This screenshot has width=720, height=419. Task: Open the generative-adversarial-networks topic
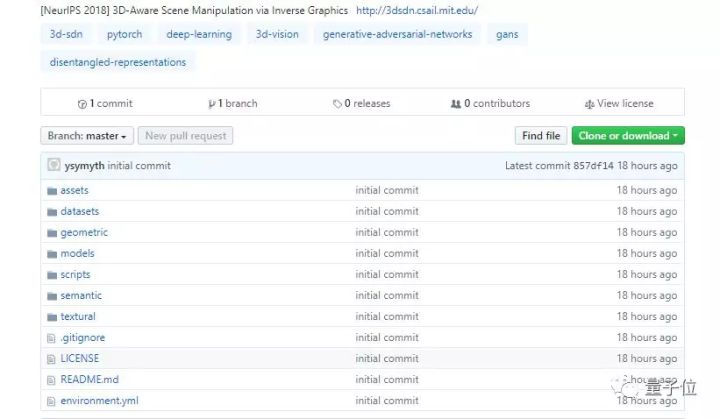[397, 35]
